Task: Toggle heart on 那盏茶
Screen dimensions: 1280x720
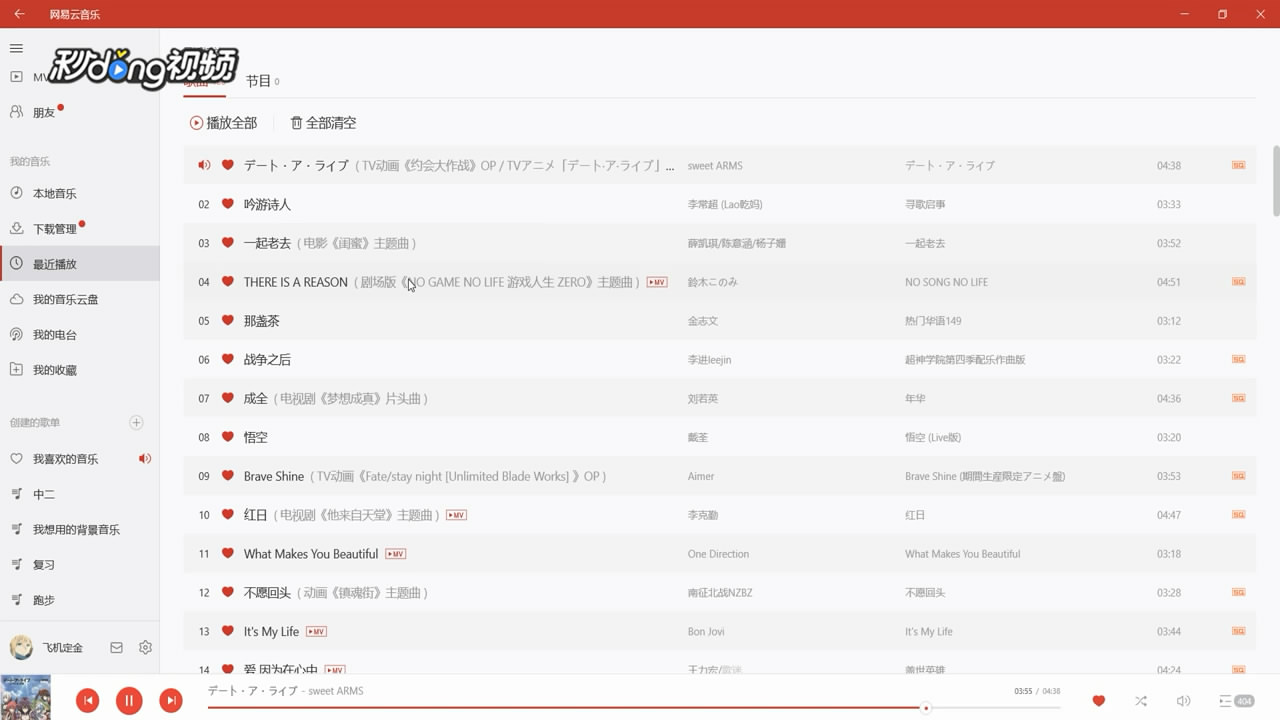Action: 228,321
